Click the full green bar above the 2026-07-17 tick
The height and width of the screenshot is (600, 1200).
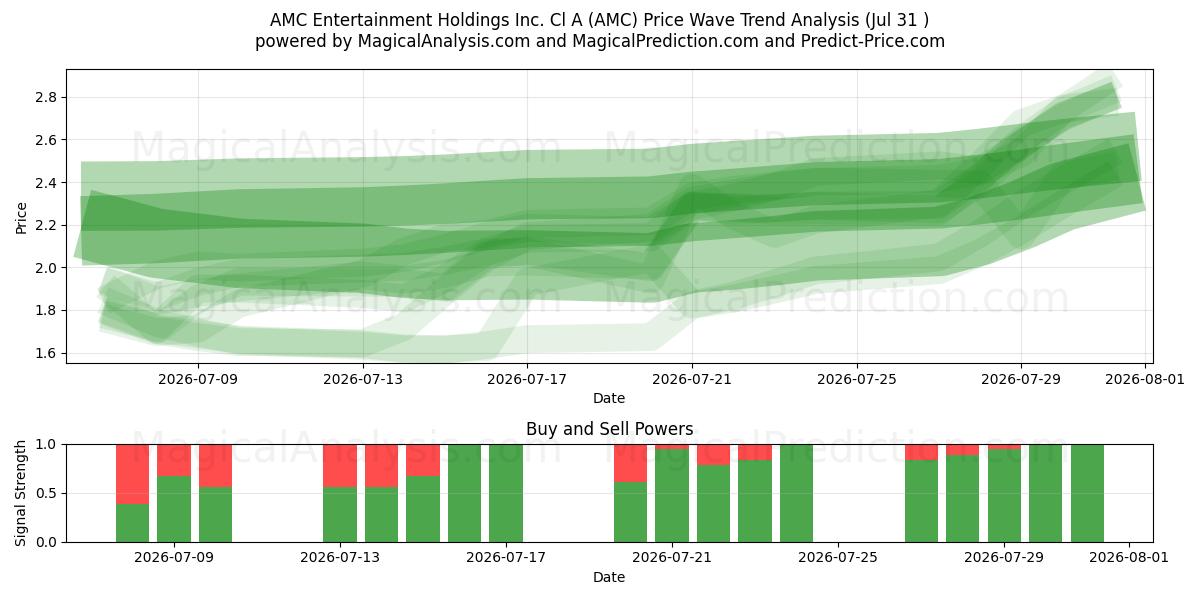pos(506,493)
